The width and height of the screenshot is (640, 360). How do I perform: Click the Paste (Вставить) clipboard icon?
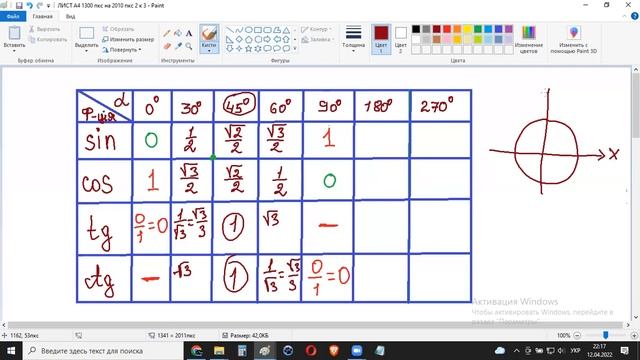click(x=14, y=33)
